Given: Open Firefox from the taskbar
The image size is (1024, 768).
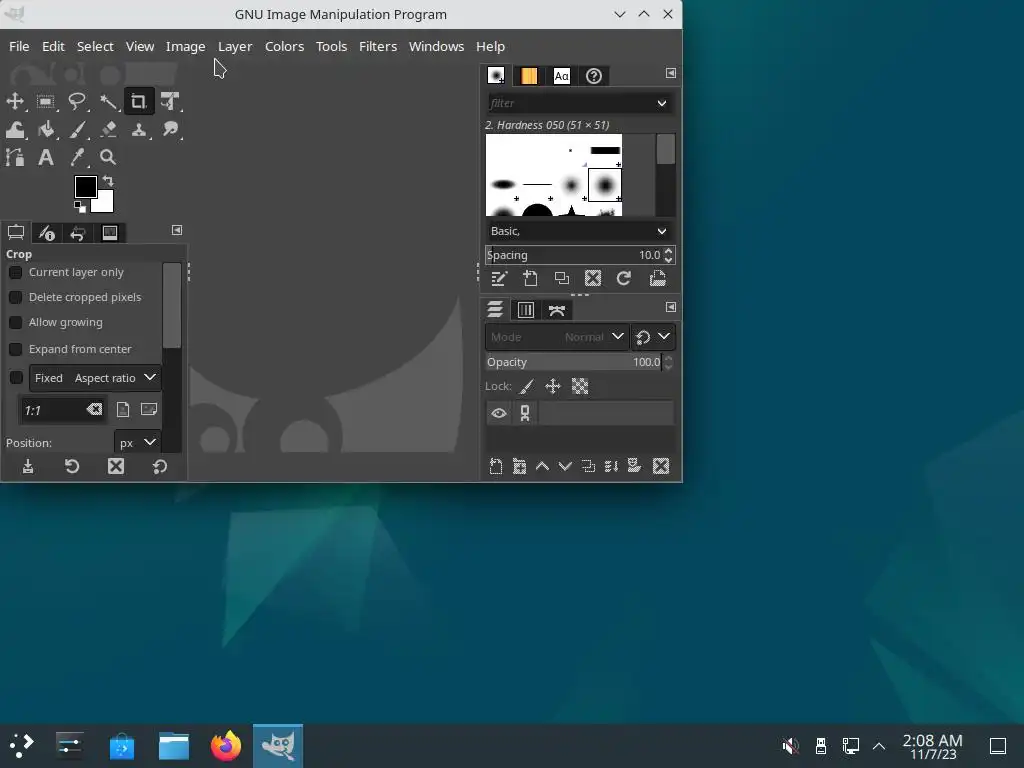Looking at the screenshot, I should tap(226, 746).
